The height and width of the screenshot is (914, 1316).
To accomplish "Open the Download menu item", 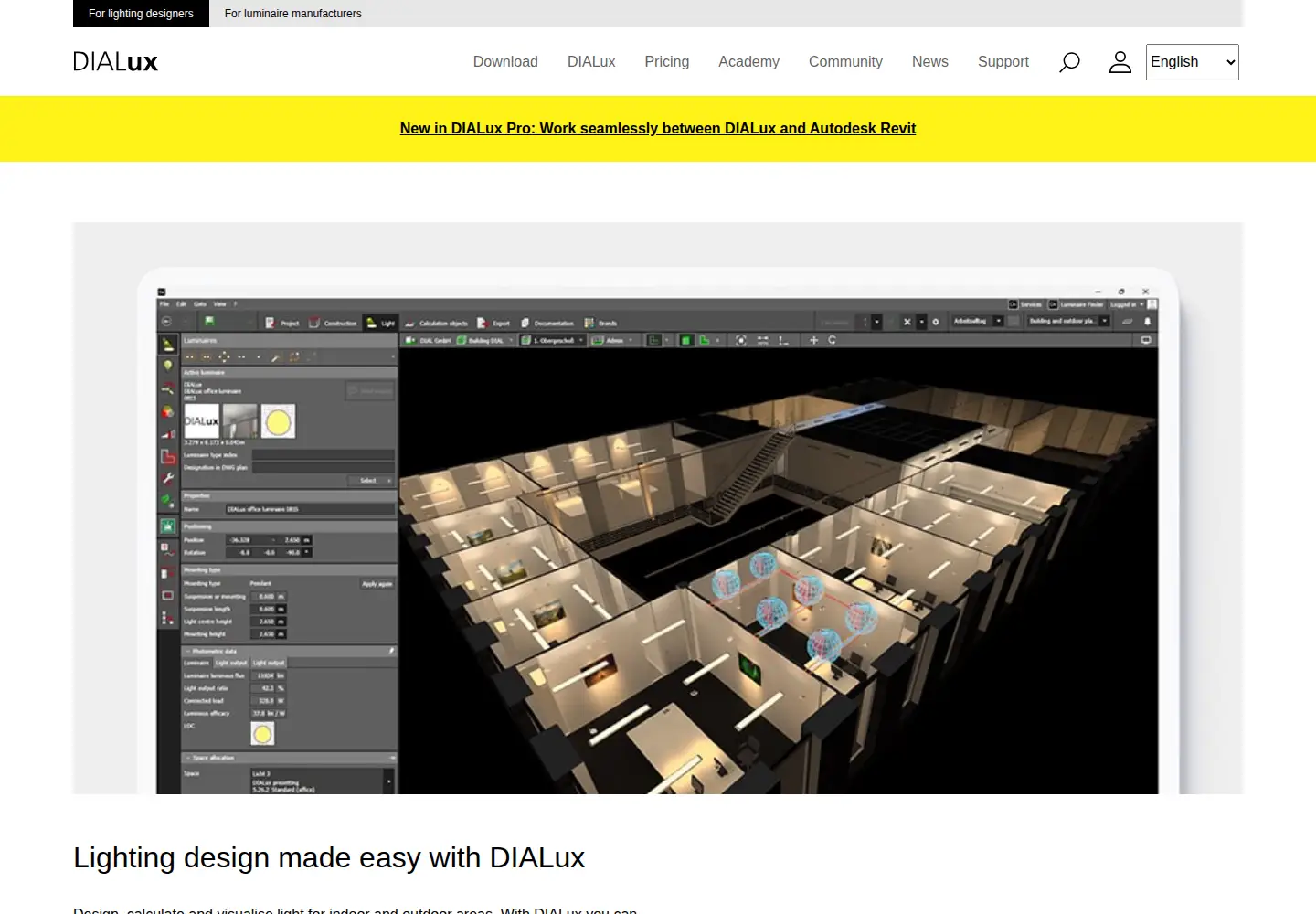I will [x=505, y=62].
